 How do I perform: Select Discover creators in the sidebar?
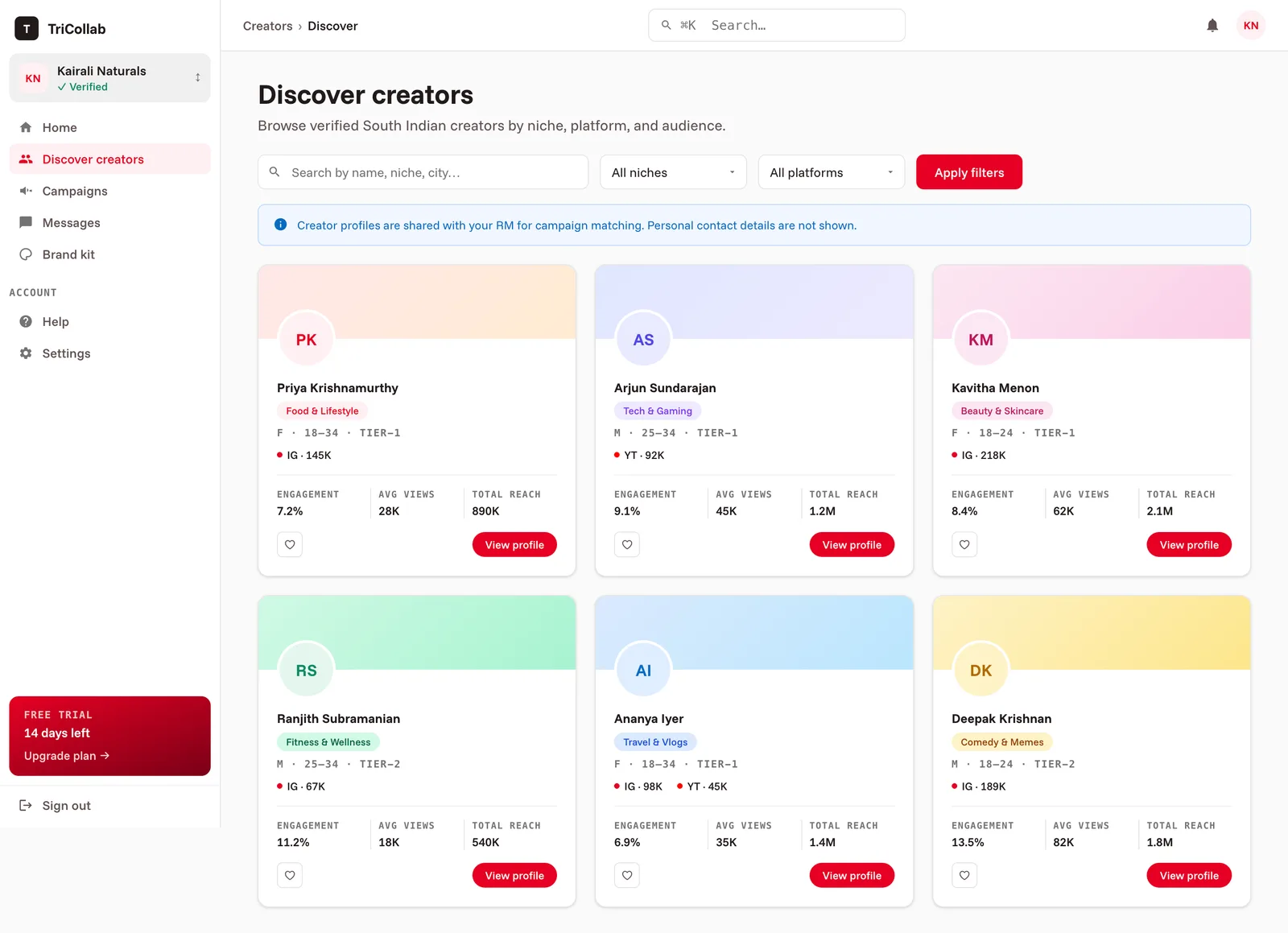(x=109, y=159)
